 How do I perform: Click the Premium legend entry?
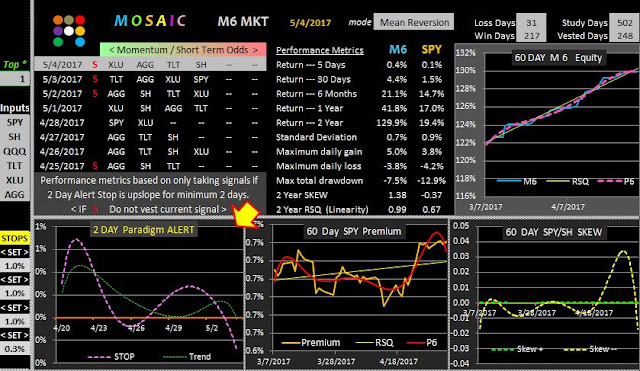(311, 343)
